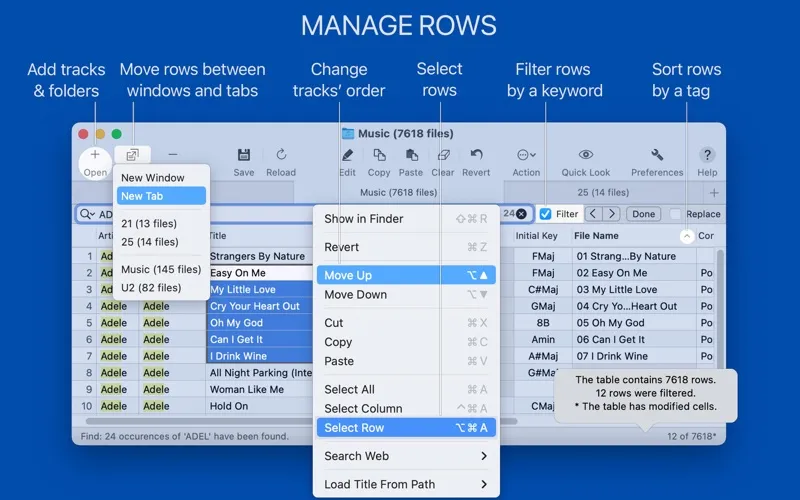The height and width of the screenshot is (500, 800).
Task: Choose Copy from the context menu
Action: [x=406, y=342]
